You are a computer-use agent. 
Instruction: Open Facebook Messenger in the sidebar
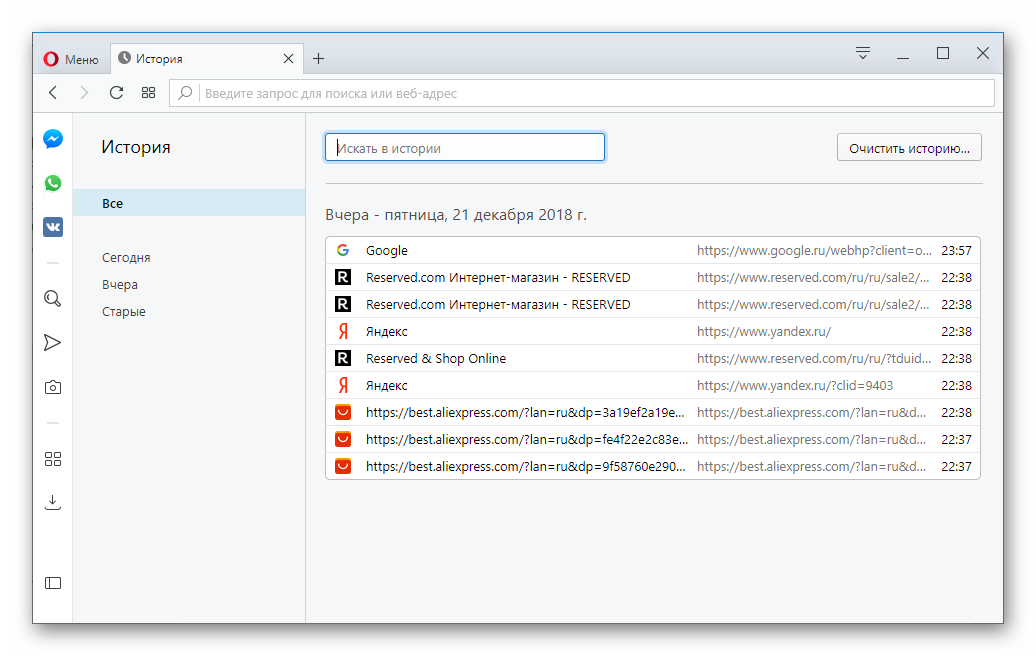tap(53, 139)
